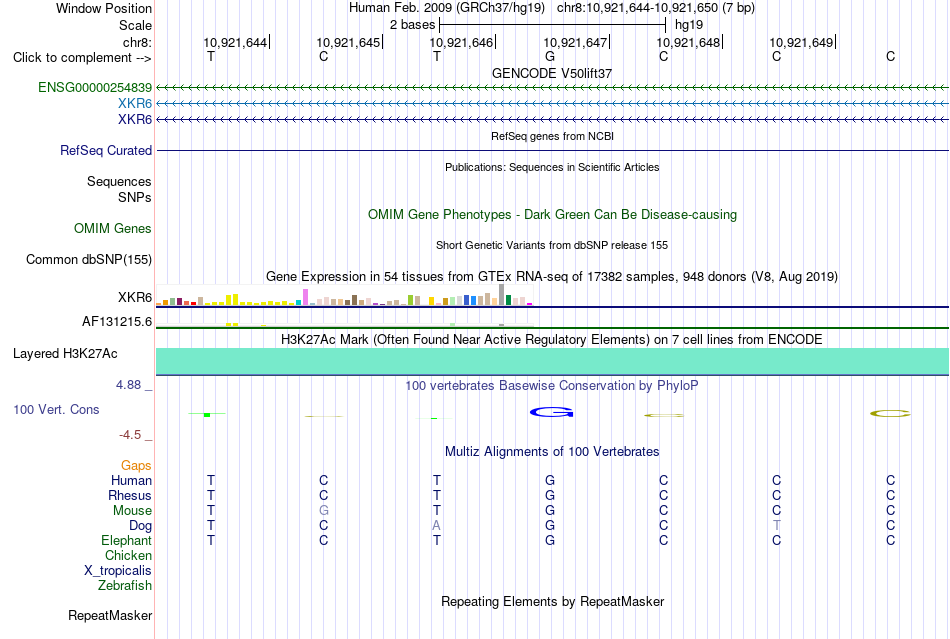Click 'Repeating Elements by RepeatMasker' title
Image resolution: width=950 pixels, height=639 pixels.
(552, 601)
